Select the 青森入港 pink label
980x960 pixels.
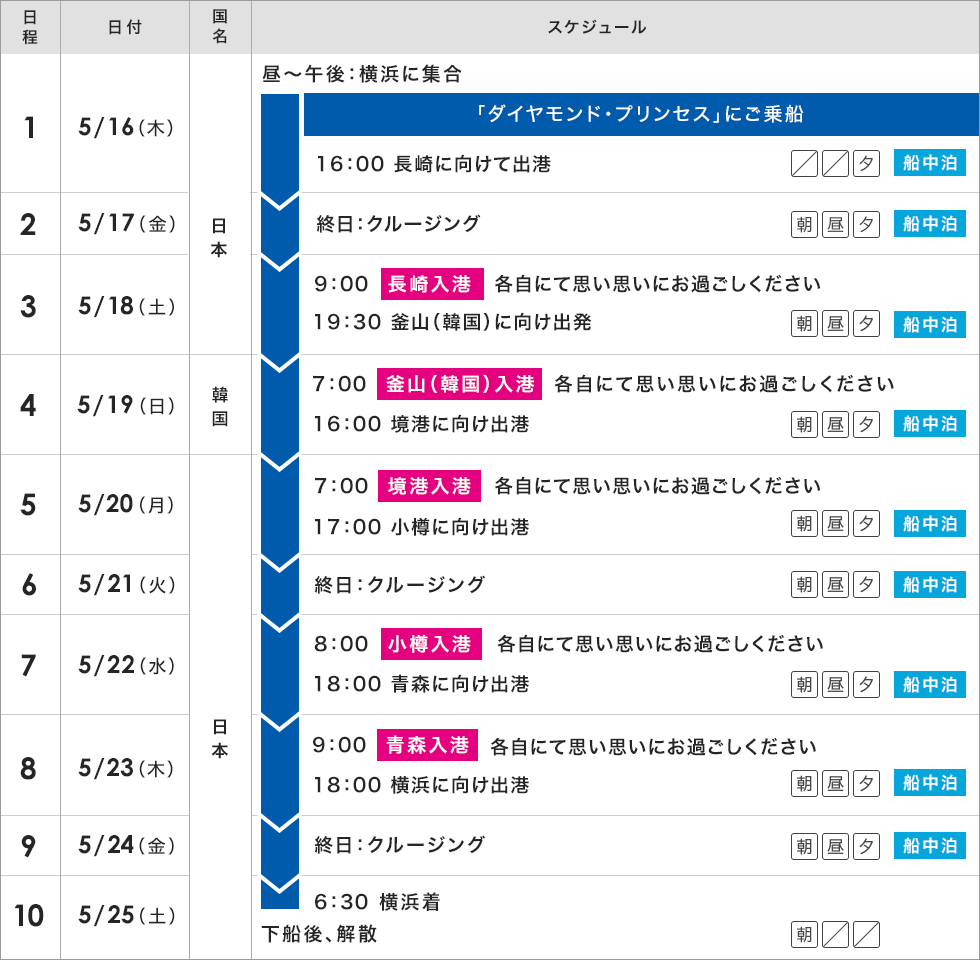429,745
